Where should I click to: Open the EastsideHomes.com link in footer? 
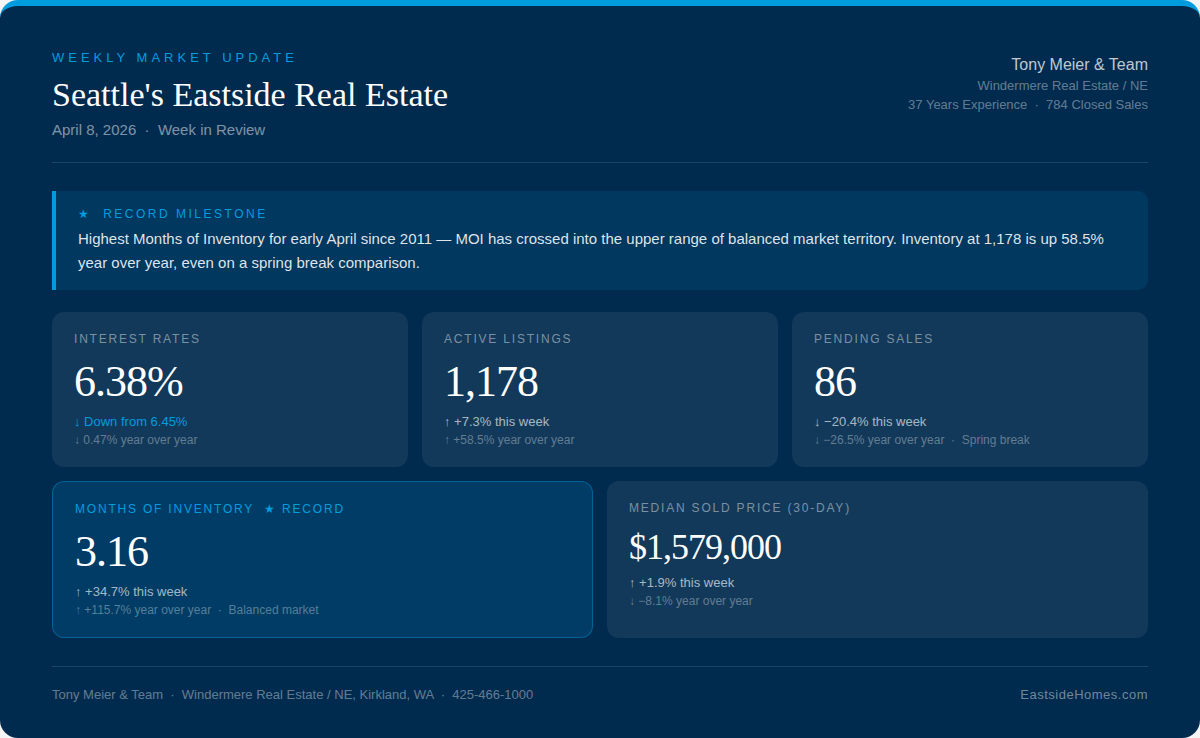point(1083,695)
